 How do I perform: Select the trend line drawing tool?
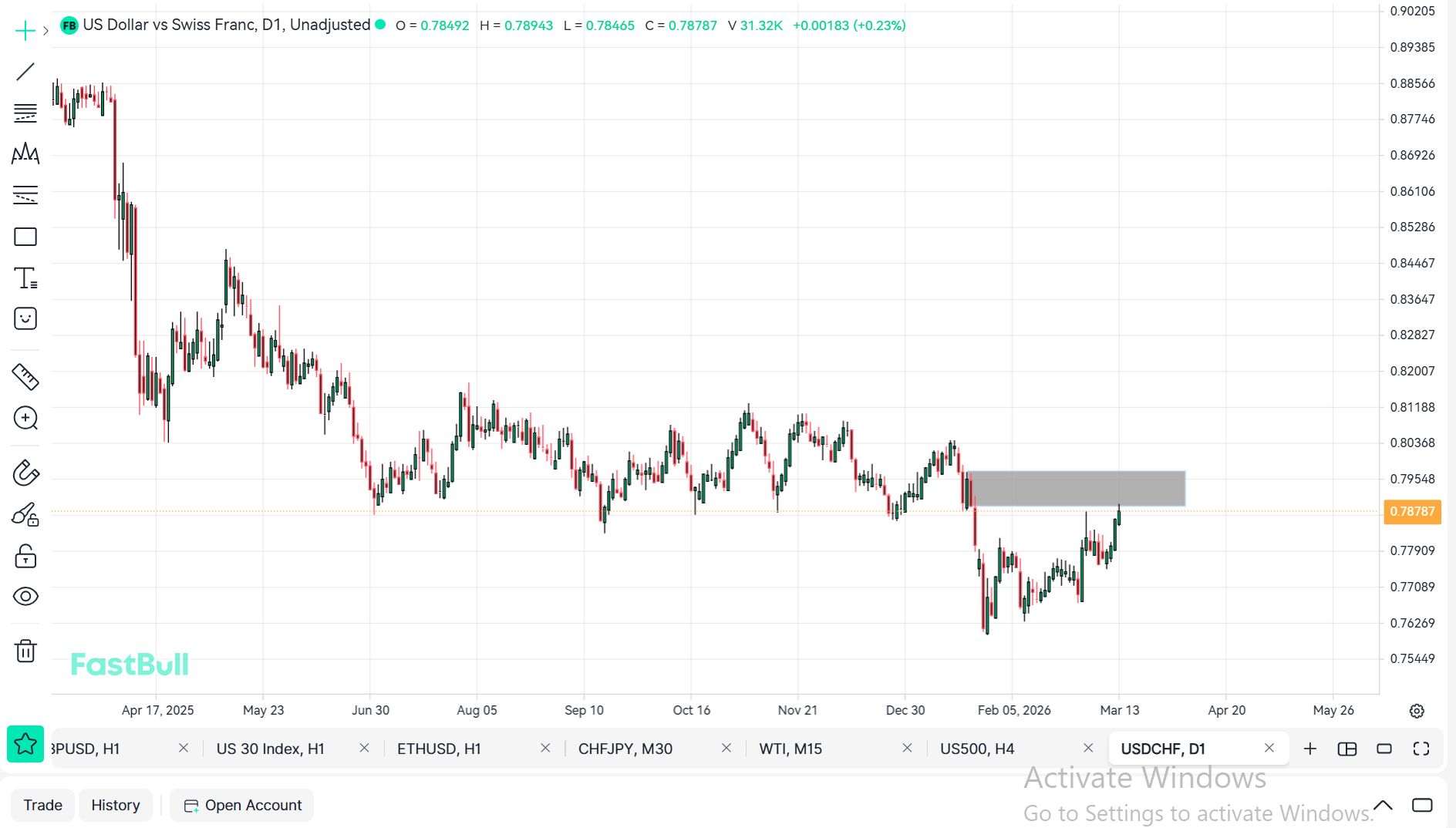tap(25, 72)
